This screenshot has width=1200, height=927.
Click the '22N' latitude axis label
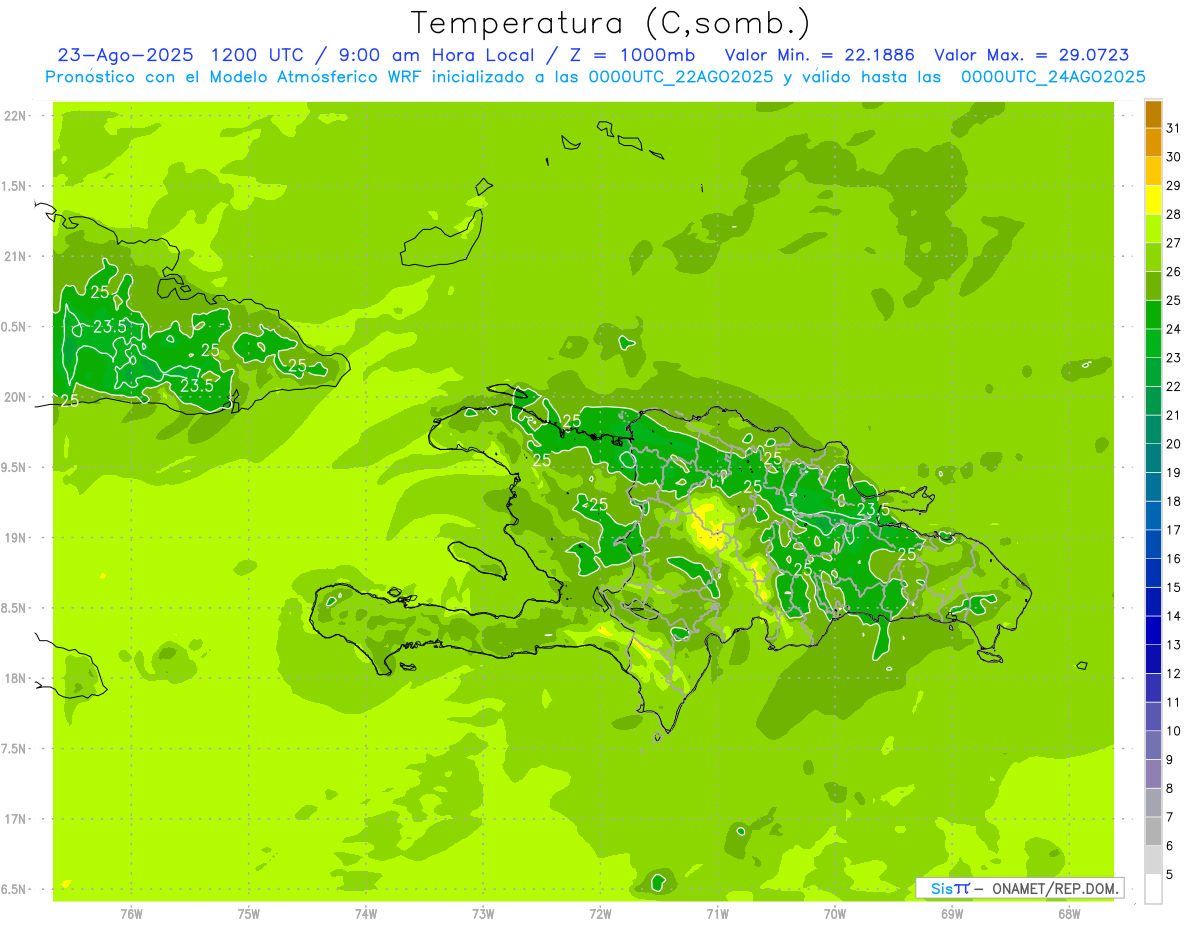pos(15,116)
